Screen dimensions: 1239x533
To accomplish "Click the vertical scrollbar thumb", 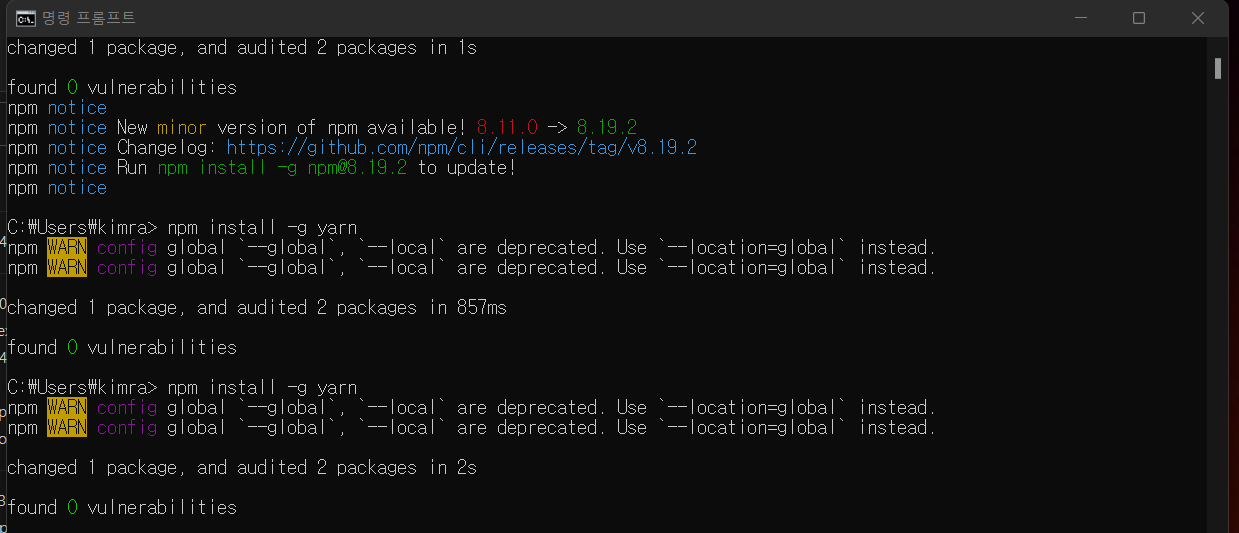I will tap(1218, 68).
